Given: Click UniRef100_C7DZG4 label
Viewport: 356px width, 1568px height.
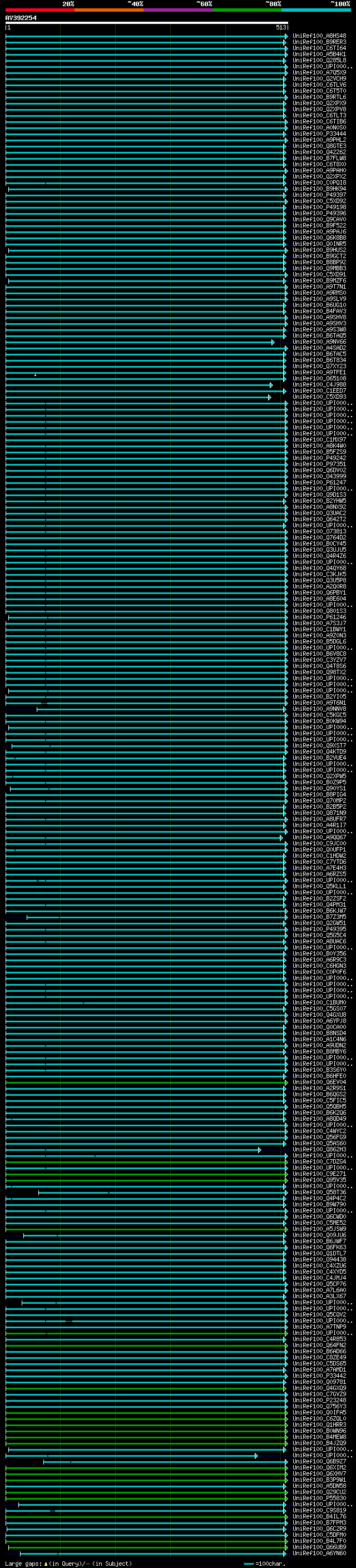Looking at the screenshot, I should (x=319, y=1161).
